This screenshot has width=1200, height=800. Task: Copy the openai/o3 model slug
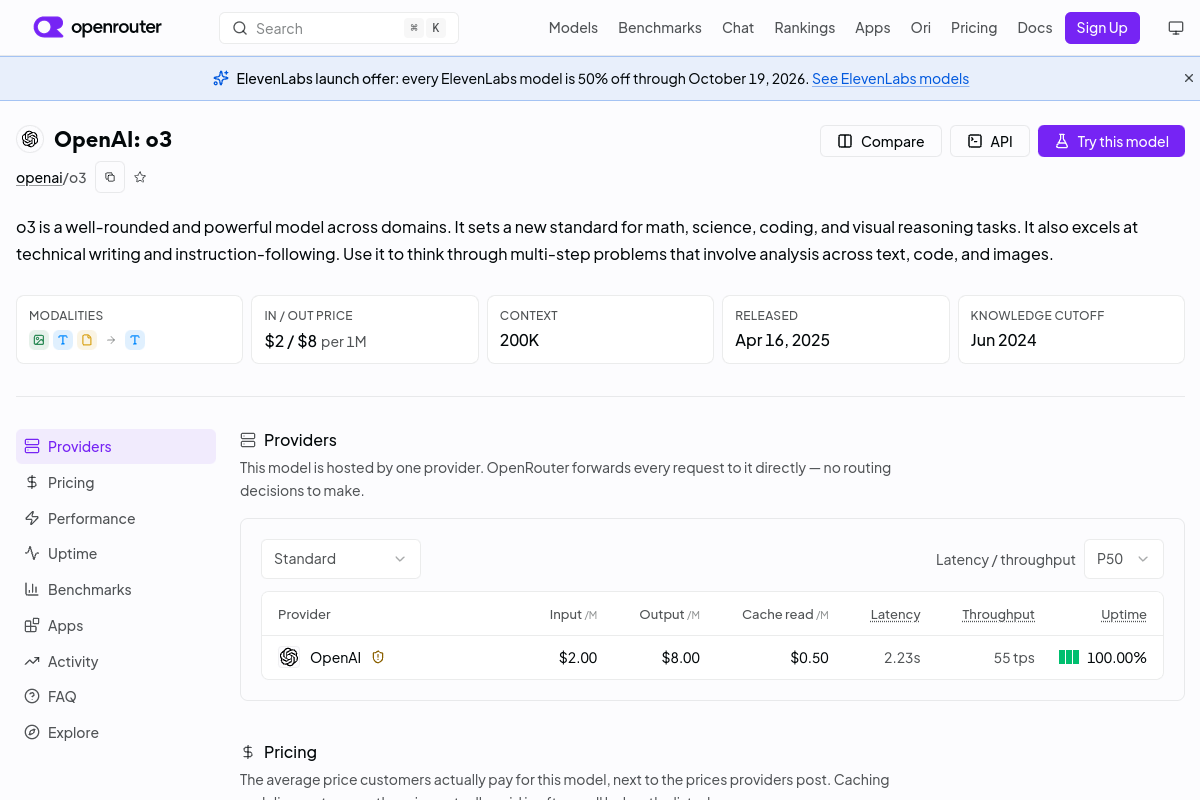click(x=110, y=177)
